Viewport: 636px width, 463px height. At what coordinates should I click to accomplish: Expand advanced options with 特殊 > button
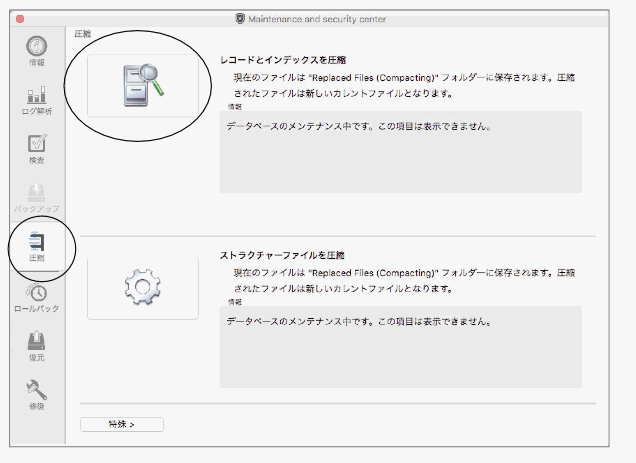point(121,424)
